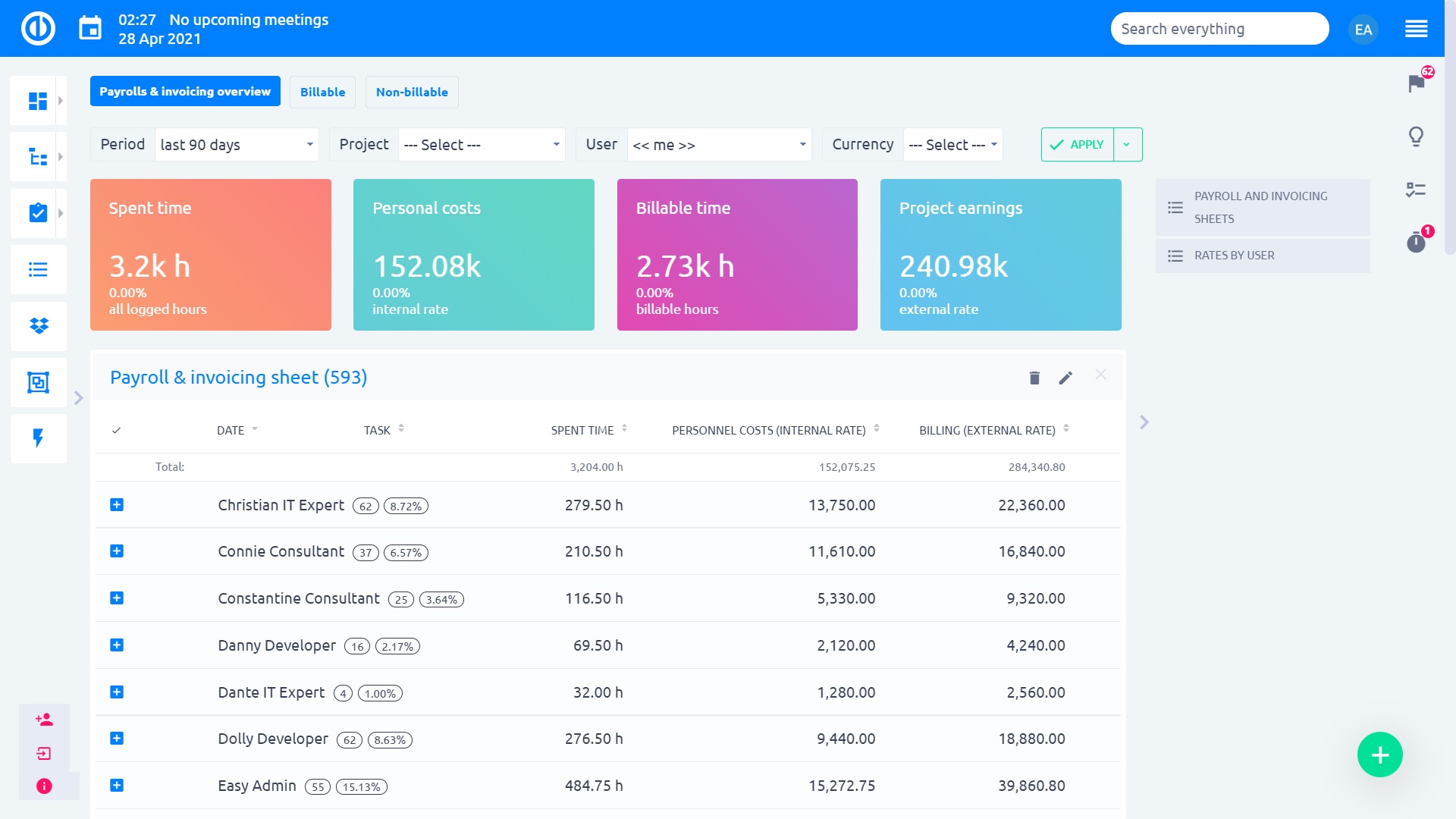Open the Dropbox icon in left sidebar
Image resolution: width=1456 pixels, height=819 pixels.
click(x=39, y=326)
